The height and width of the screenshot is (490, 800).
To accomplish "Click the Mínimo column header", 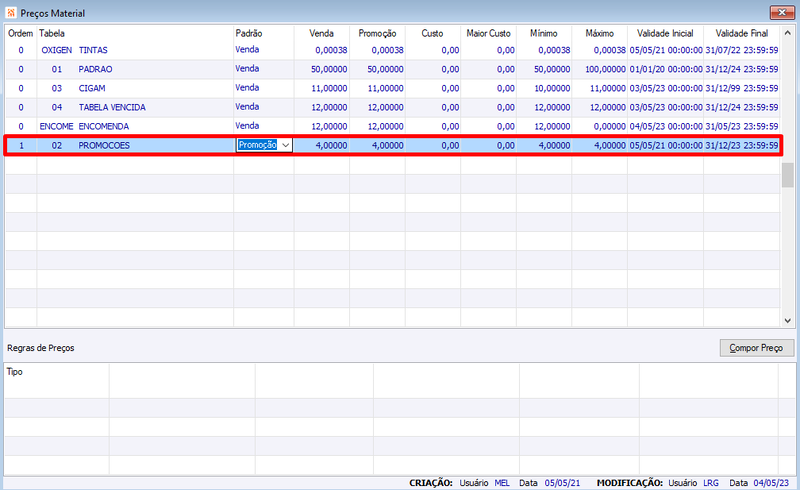I will point(543,33).
